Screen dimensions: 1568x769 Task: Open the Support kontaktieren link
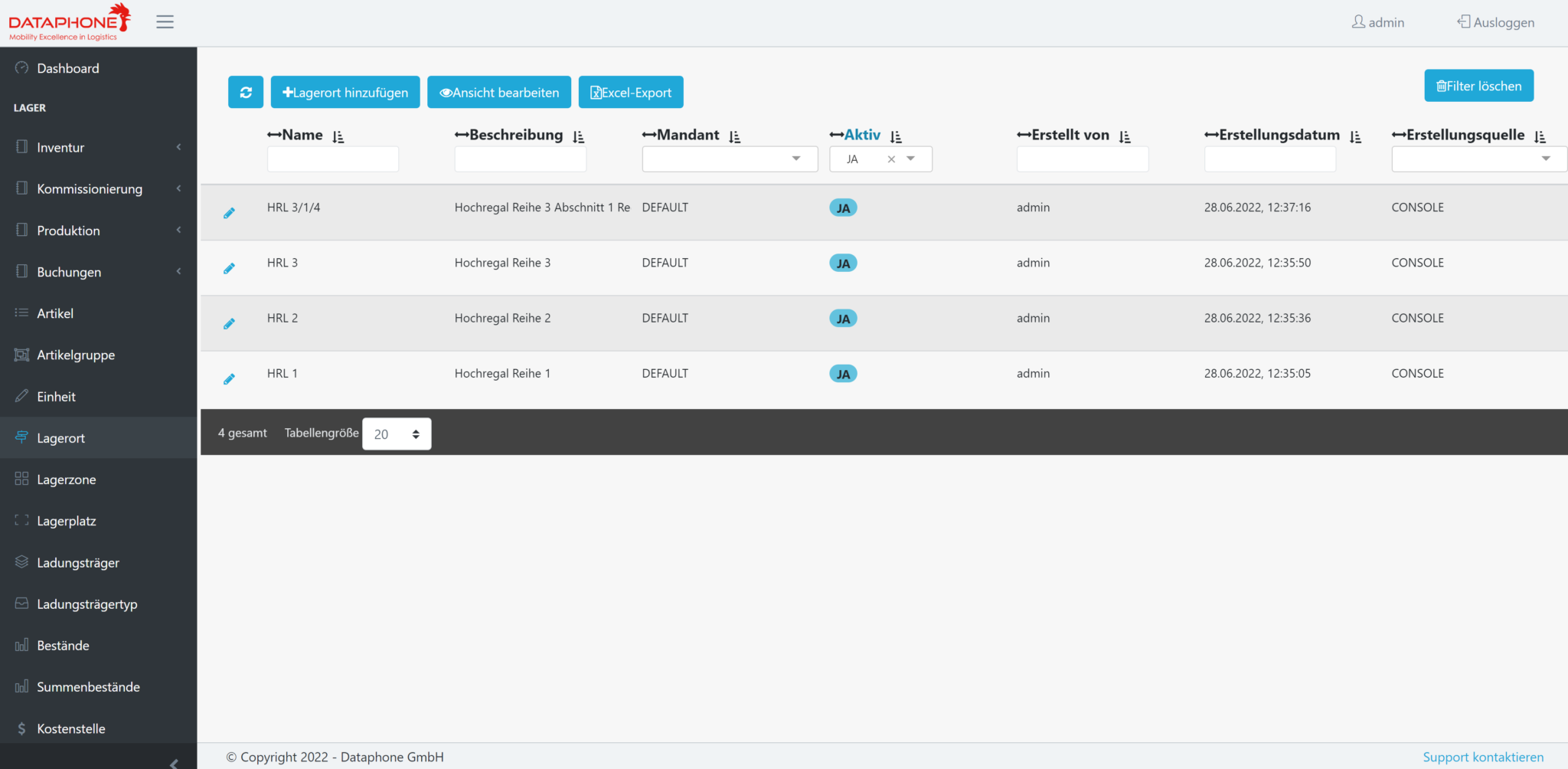coord(1482,757)
